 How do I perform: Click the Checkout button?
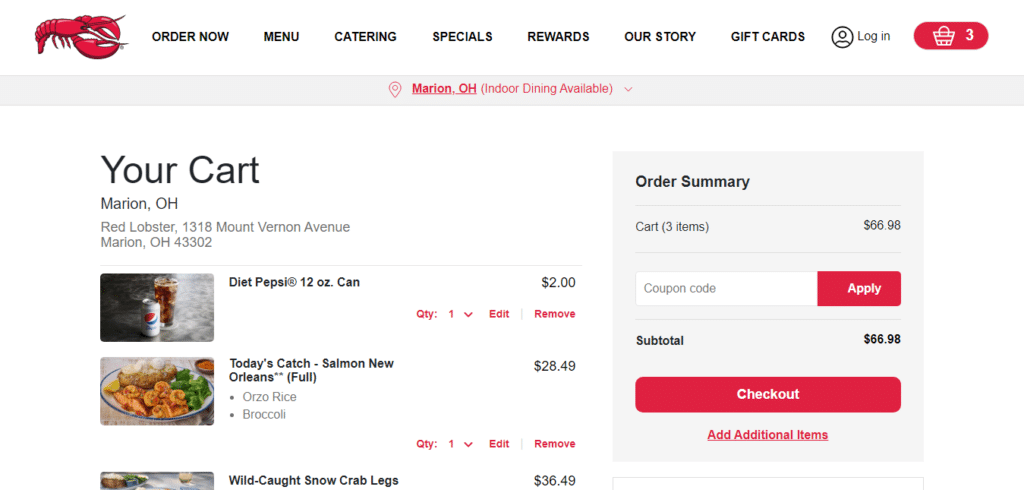[767, 395]
